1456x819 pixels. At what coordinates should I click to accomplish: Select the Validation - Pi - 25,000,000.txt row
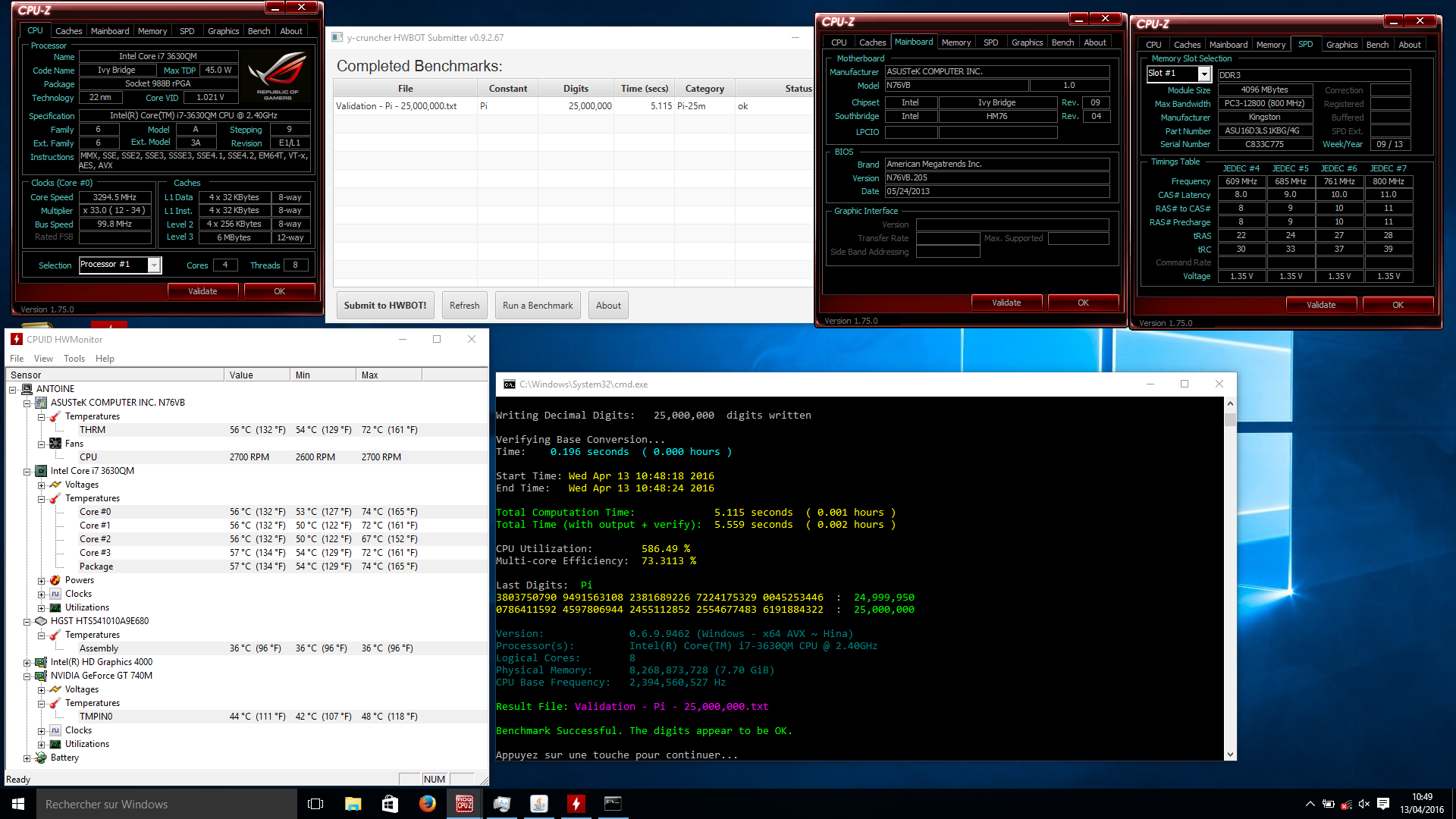tap(574, 106)
